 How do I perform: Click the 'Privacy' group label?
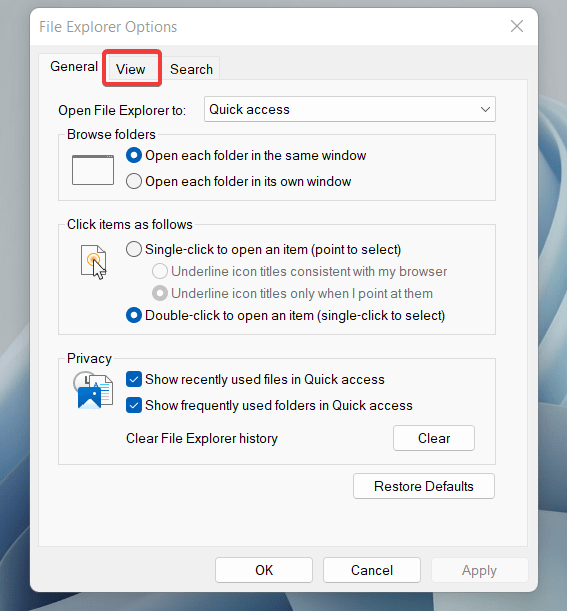tap(89, 358)
